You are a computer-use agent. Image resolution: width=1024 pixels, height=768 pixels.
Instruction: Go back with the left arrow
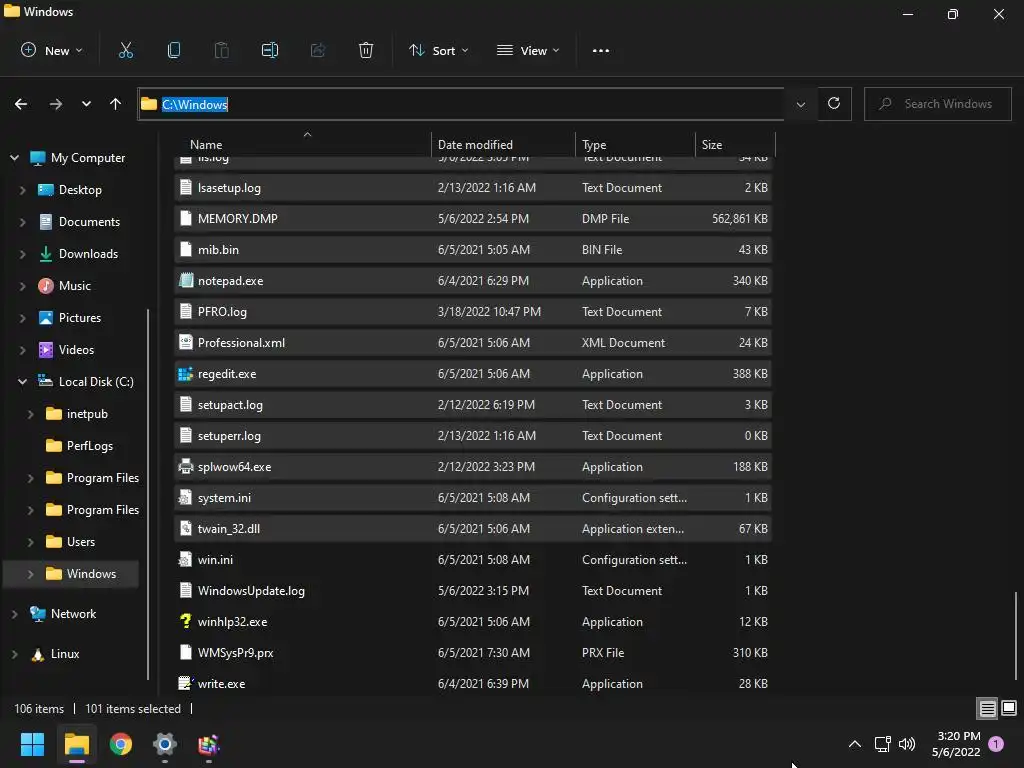click(x=21, y=104)
